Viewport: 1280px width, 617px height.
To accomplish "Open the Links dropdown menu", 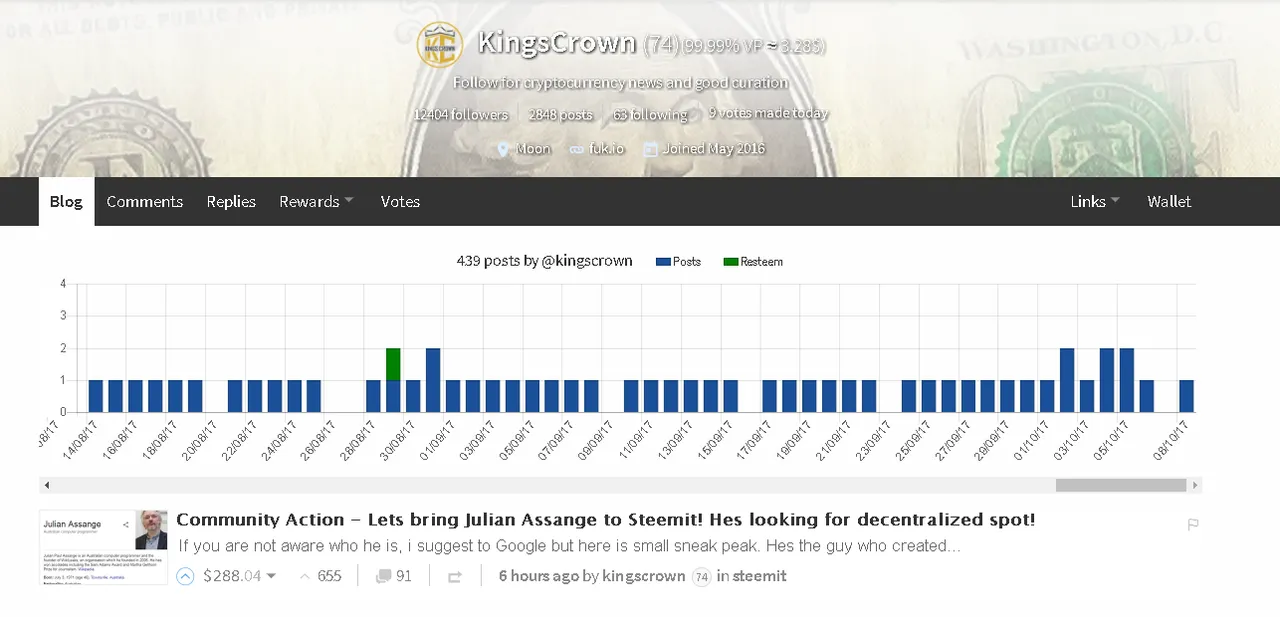I will (x=1095, y=201).
